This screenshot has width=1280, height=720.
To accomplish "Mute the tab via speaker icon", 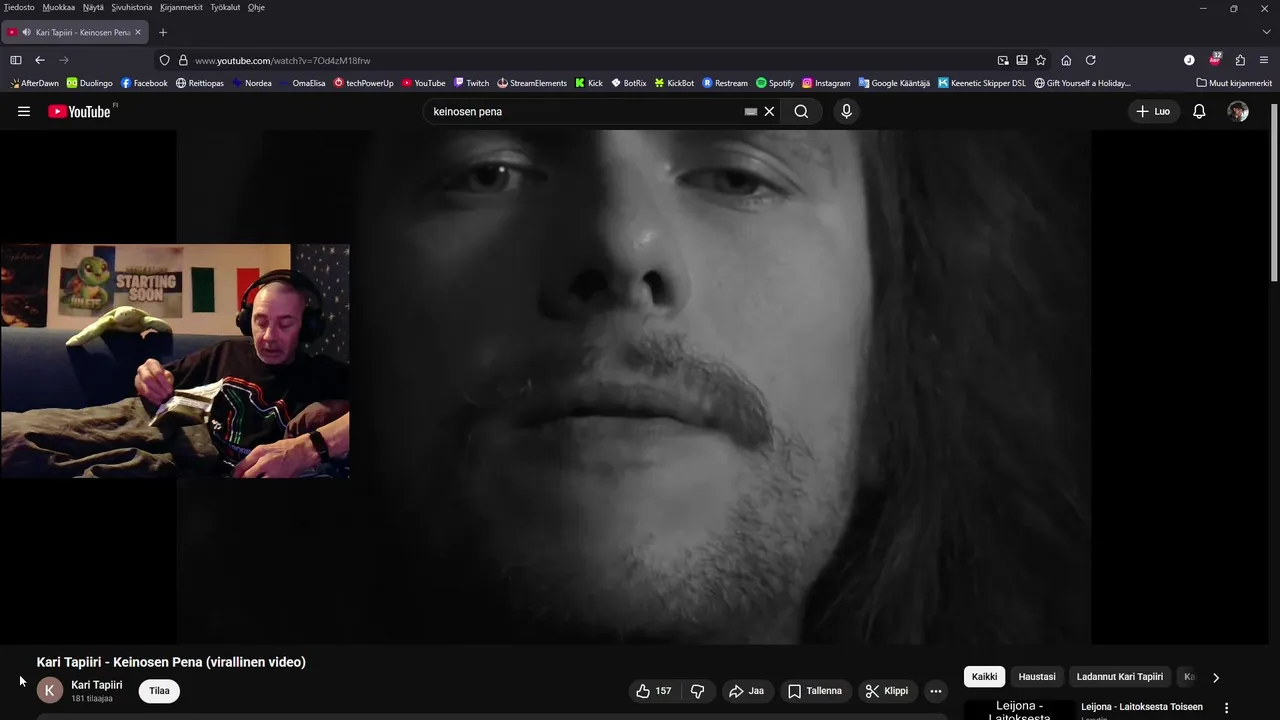I will (x=26, y=32).
